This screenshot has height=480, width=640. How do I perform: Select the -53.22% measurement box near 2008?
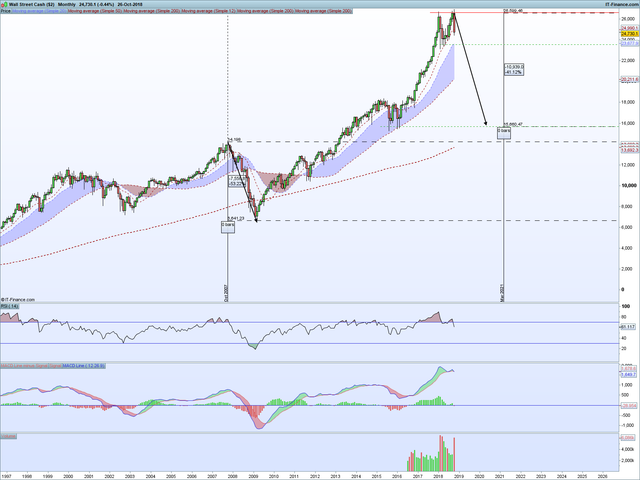[x=237, y=182]
